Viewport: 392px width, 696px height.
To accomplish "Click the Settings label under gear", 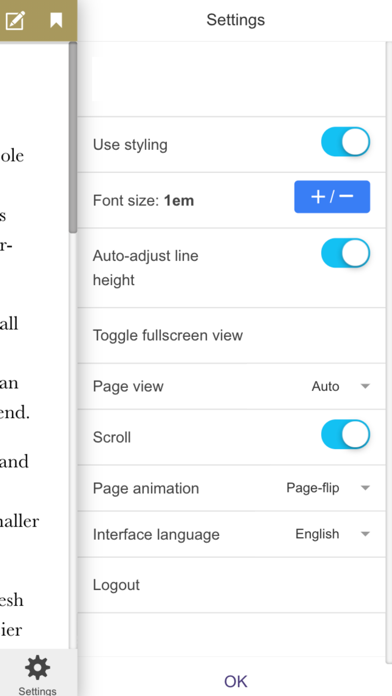I will click(x=37, y=691).
